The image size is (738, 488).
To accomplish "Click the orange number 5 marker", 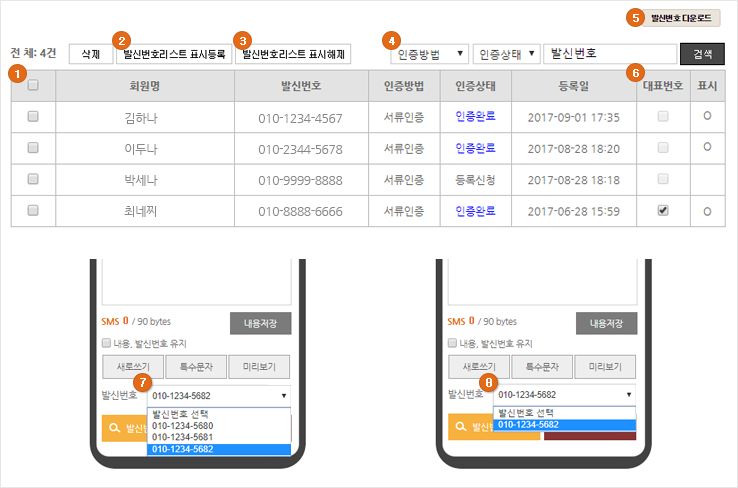I will (x=632, y=17).
